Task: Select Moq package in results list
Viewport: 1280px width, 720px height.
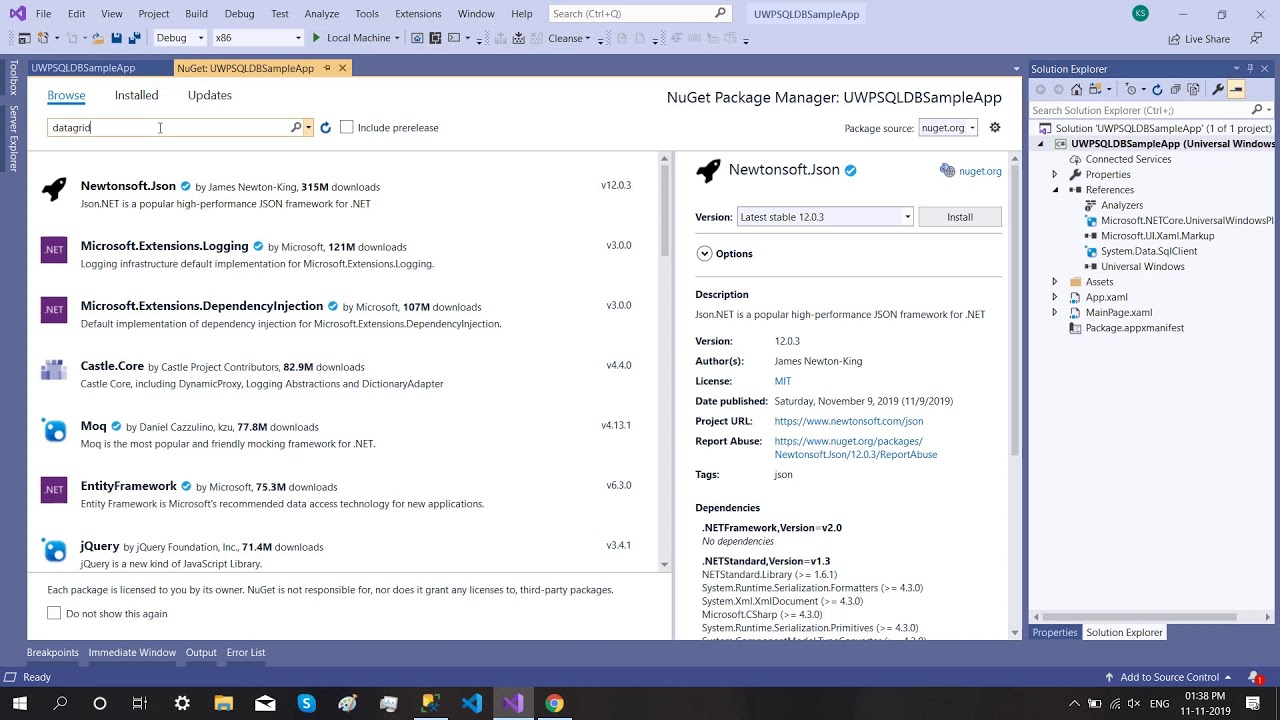Action: pos(344,434)
